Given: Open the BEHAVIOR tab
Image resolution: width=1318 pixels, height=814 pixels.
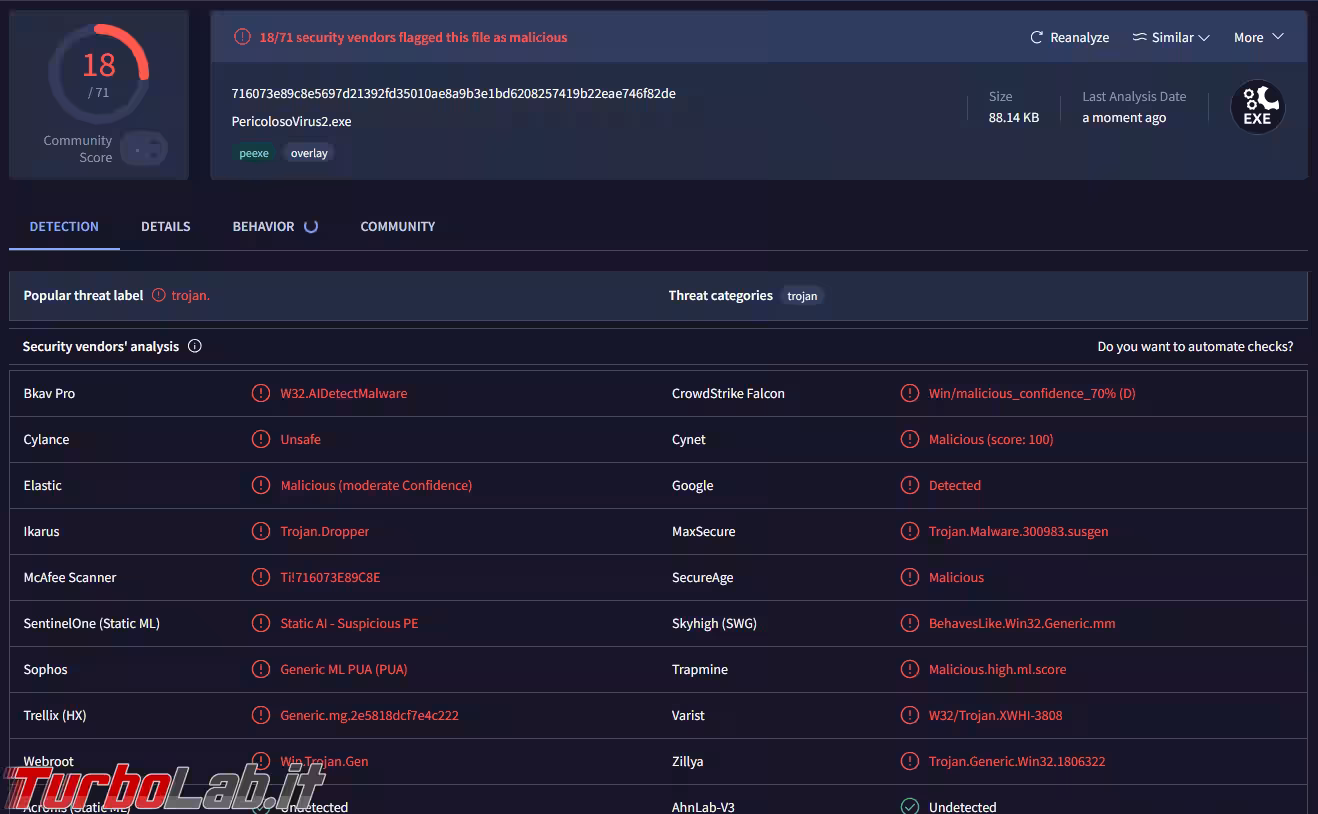Looking at the screenshot, I should (264, 227).
